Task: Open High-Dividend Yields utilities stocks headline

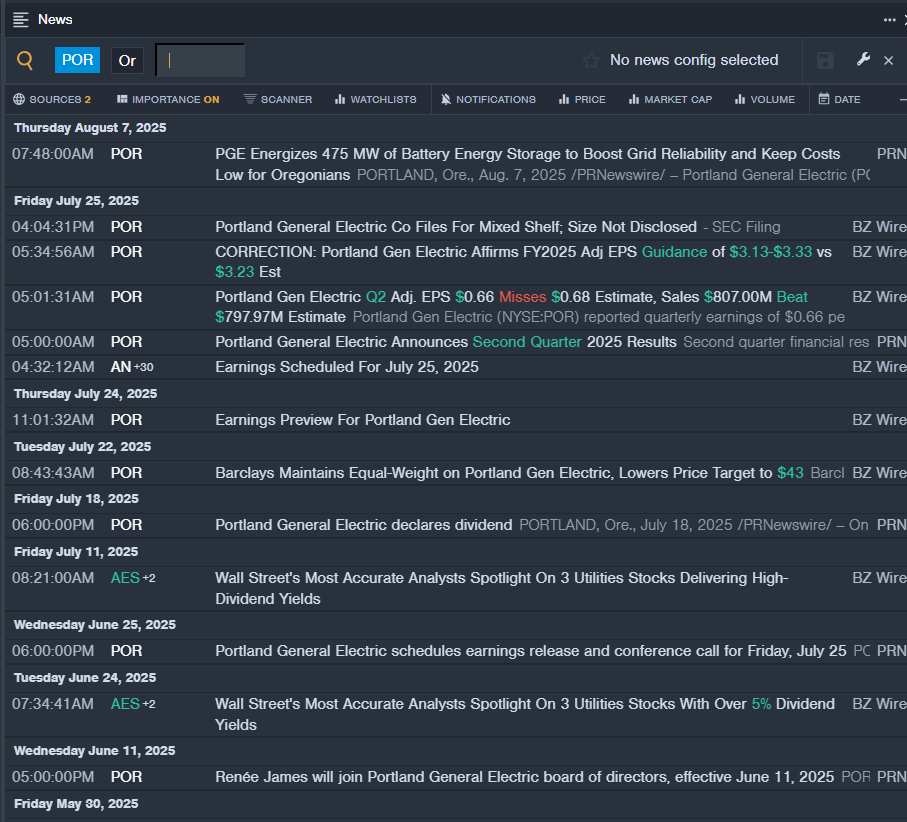Action: 502,588
